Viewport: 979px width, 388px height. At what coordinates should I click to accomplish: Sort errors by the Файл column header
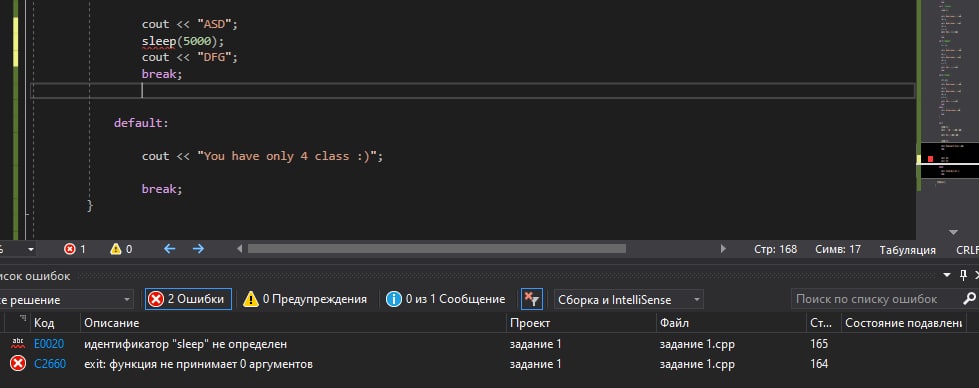click(x=674, y=323)
